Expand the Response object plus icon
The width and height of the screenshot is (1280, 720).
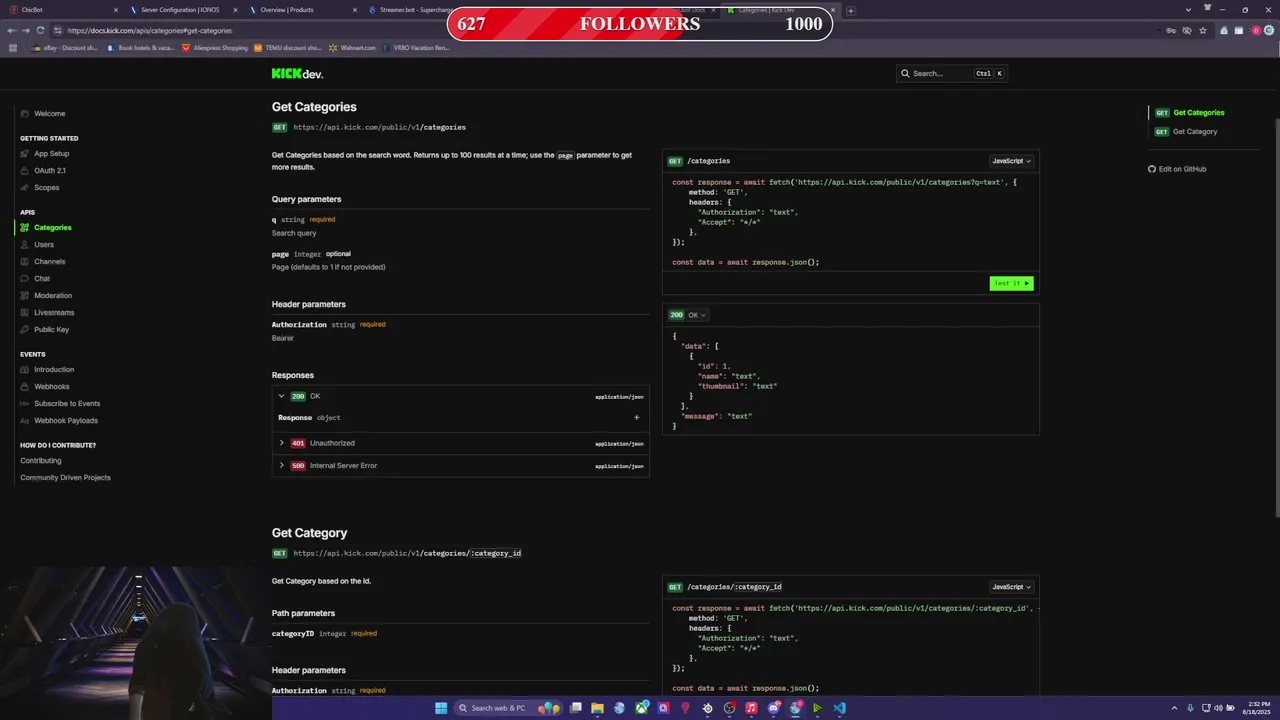coord(637,418)
